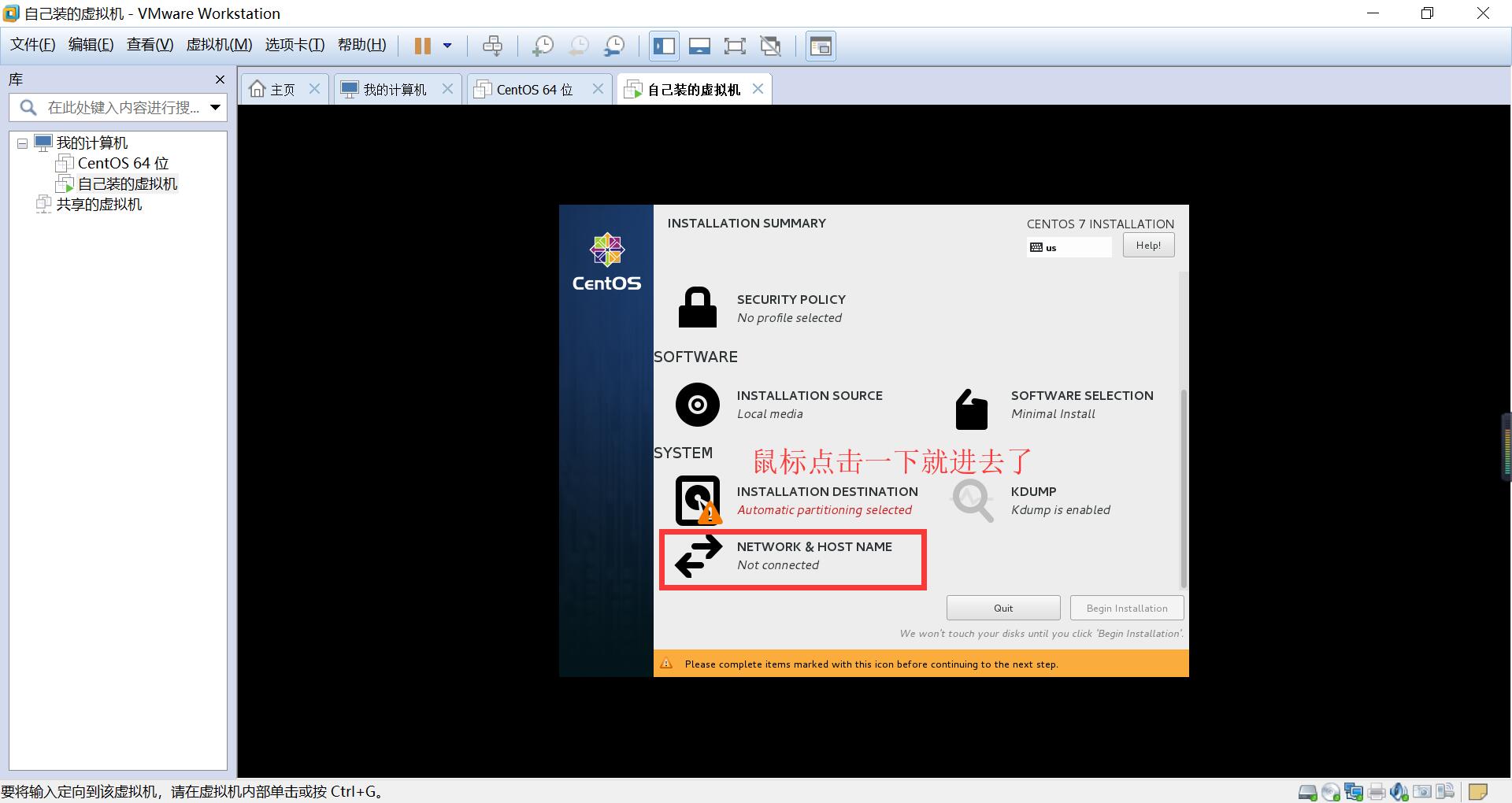Close the 主页 tab
Image resolution: width=1512 pixels, height=803 pixels.
[314, 89]
